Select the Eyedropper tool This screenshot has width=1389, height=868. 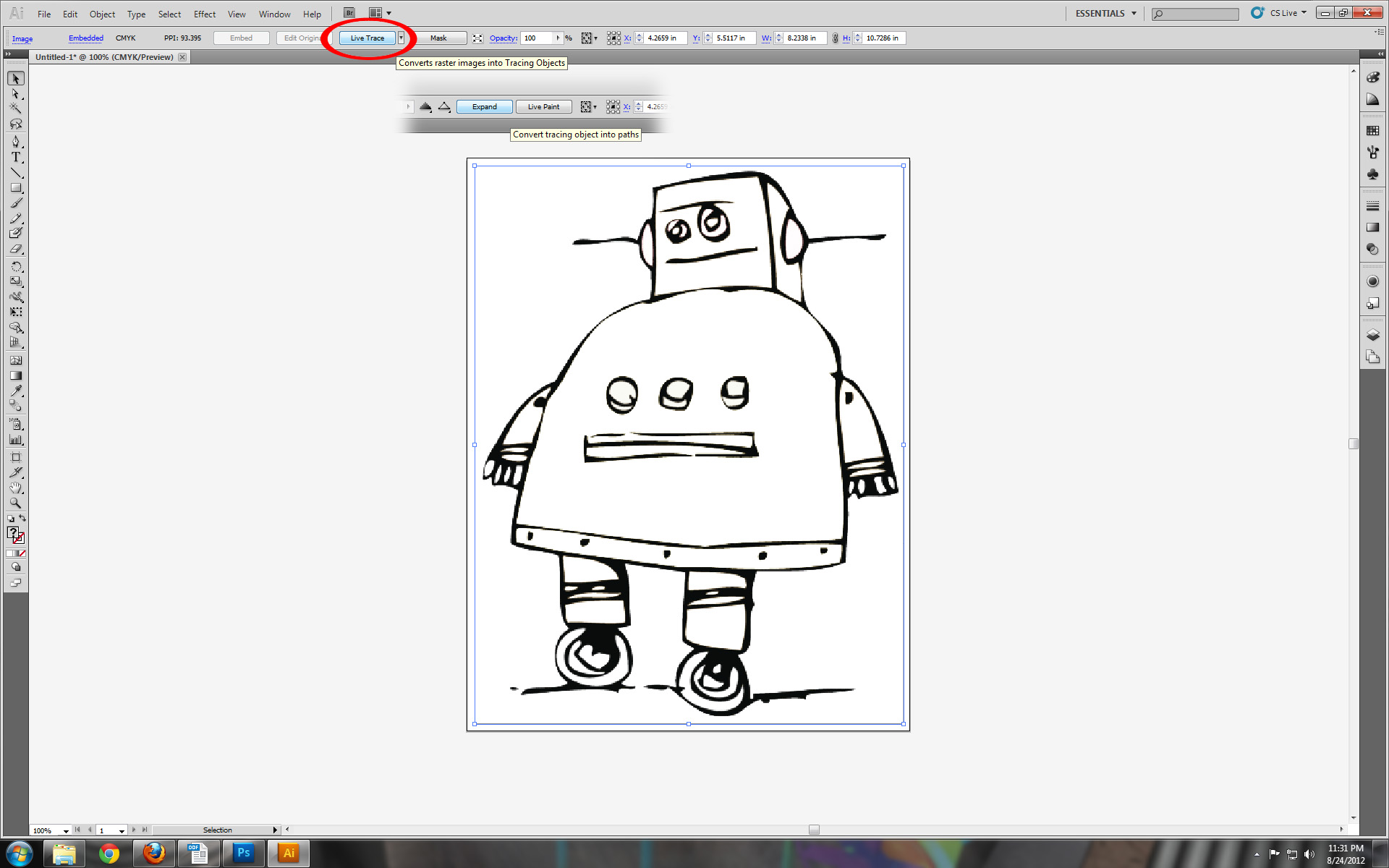pyautogui.click(x=16, y=391)
